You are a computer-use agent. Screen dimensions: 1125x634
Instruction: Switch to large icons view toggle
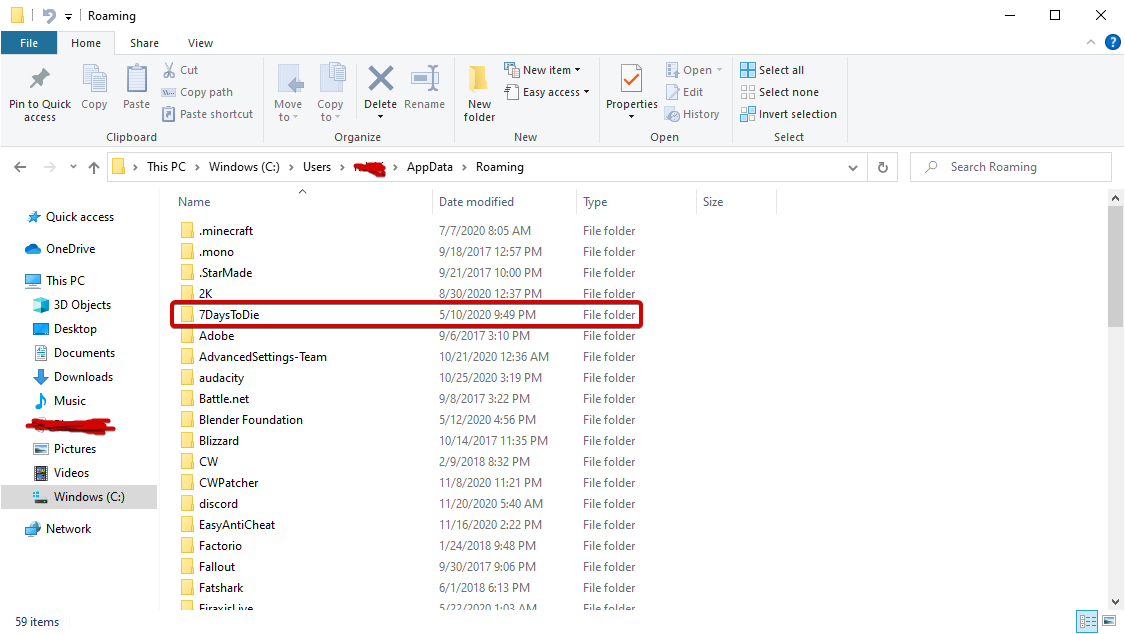1108,622
